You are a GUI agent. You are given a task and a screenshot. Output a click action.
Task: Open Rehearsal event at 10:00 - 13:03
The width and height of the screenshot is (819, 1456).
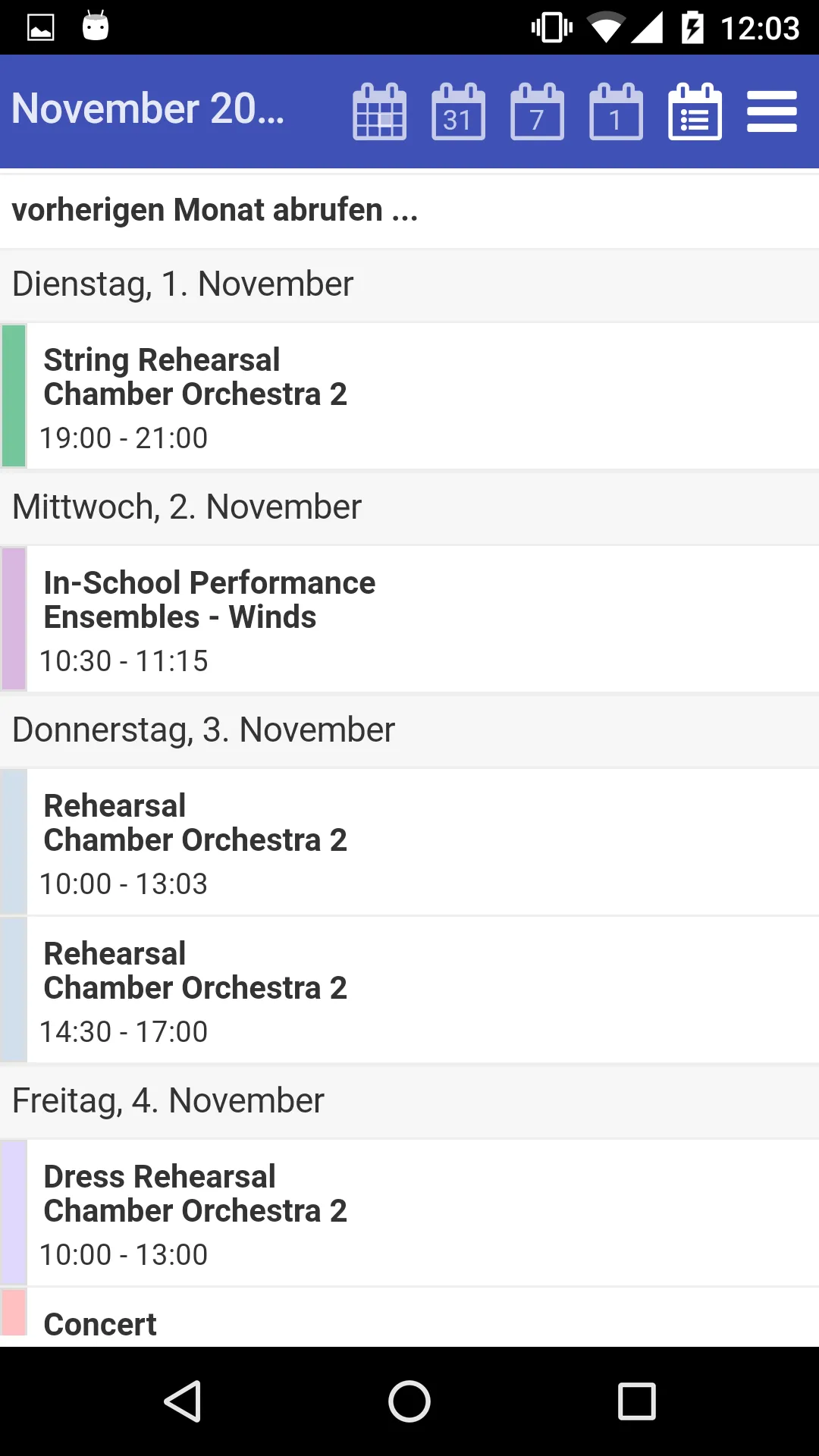pyautogui.click(x=409, y=842)
